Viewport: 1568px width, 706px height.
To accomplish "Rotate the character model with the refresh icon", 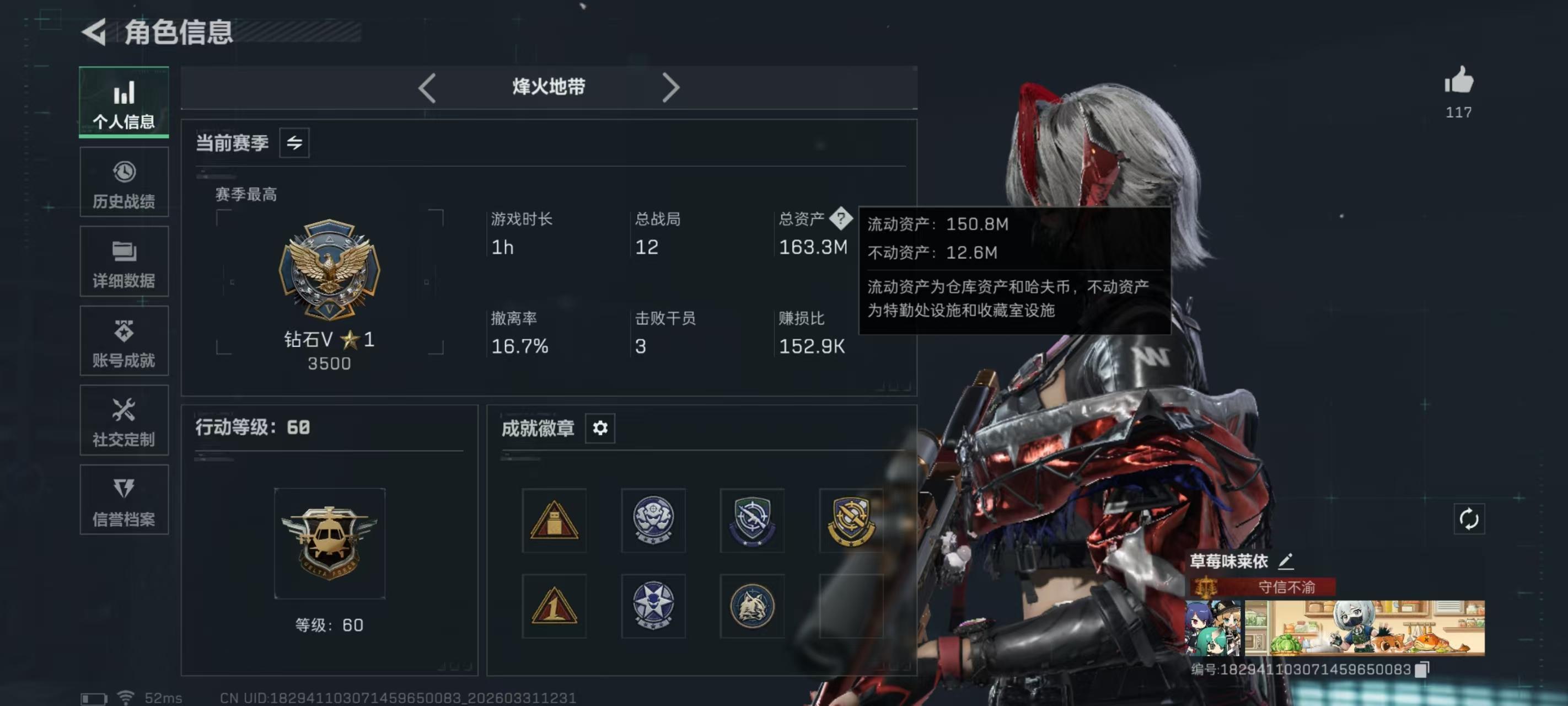I will click(x=1469, y=519).
